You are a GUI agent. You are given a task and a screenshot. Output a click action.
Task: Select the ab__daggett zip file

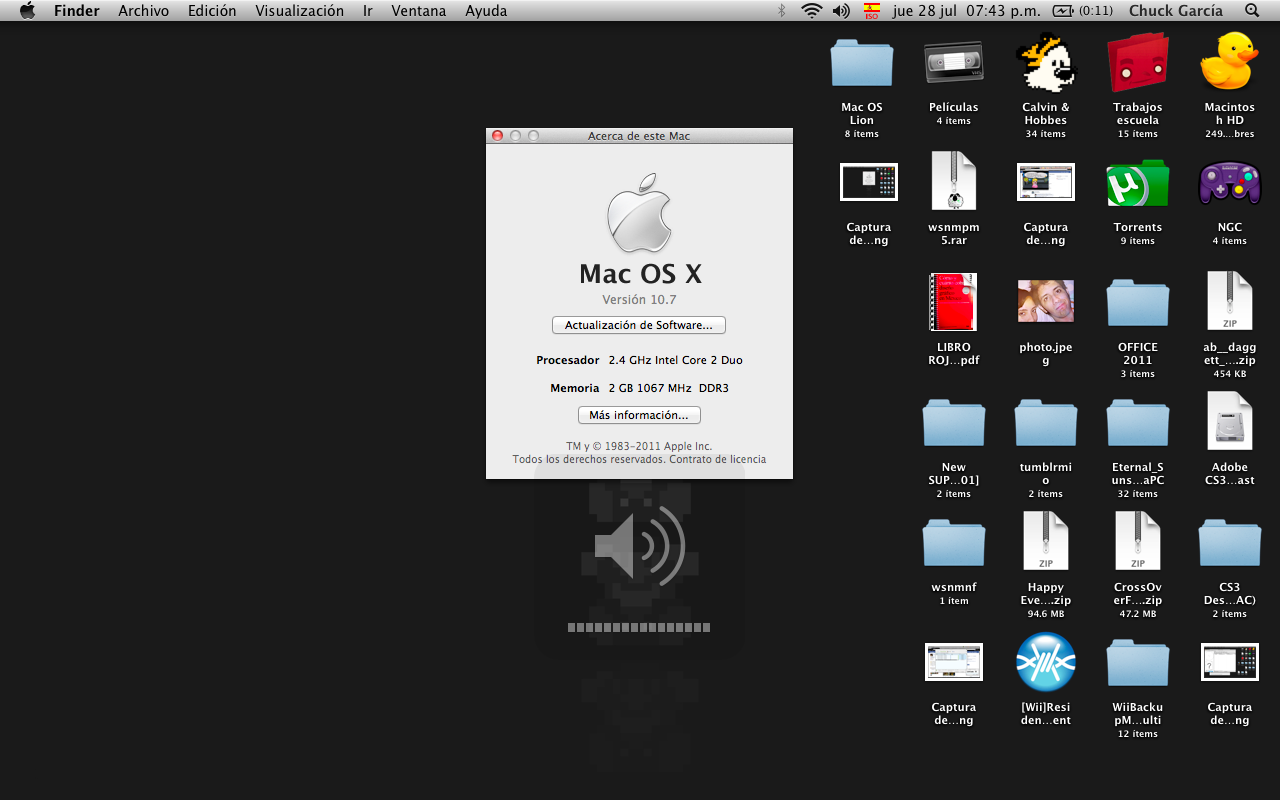click(x=1229, y=301)
